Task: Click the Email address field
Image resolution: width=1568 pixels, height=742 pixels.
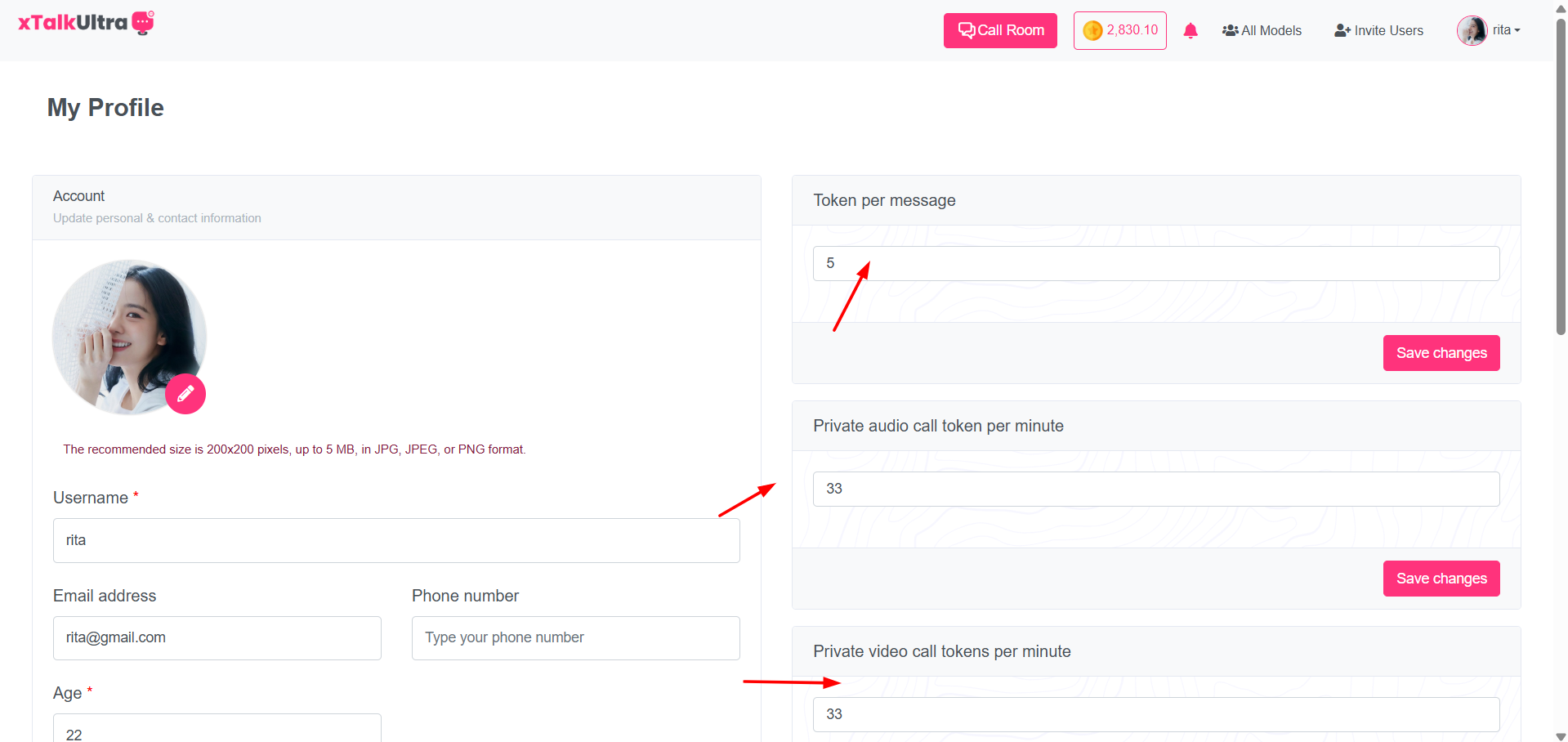Action: tap(217, 637)
